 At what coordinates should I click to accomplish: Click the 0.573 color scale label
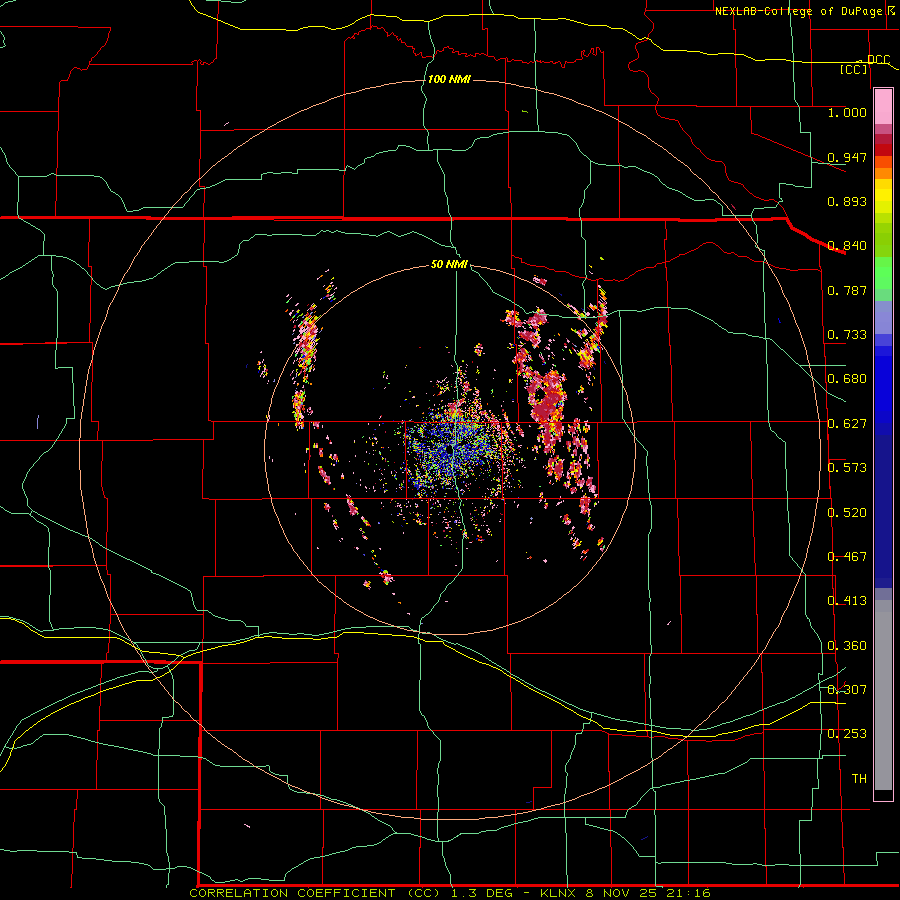pyautogui.click(x=847, y=468)
